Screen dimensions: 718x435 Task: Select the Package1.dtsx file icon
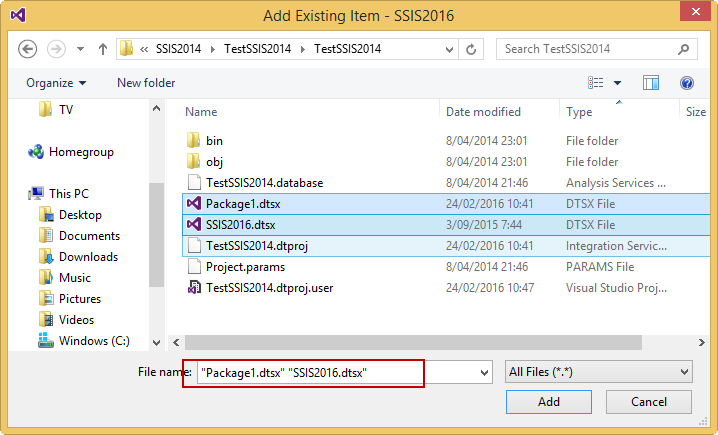195,204
